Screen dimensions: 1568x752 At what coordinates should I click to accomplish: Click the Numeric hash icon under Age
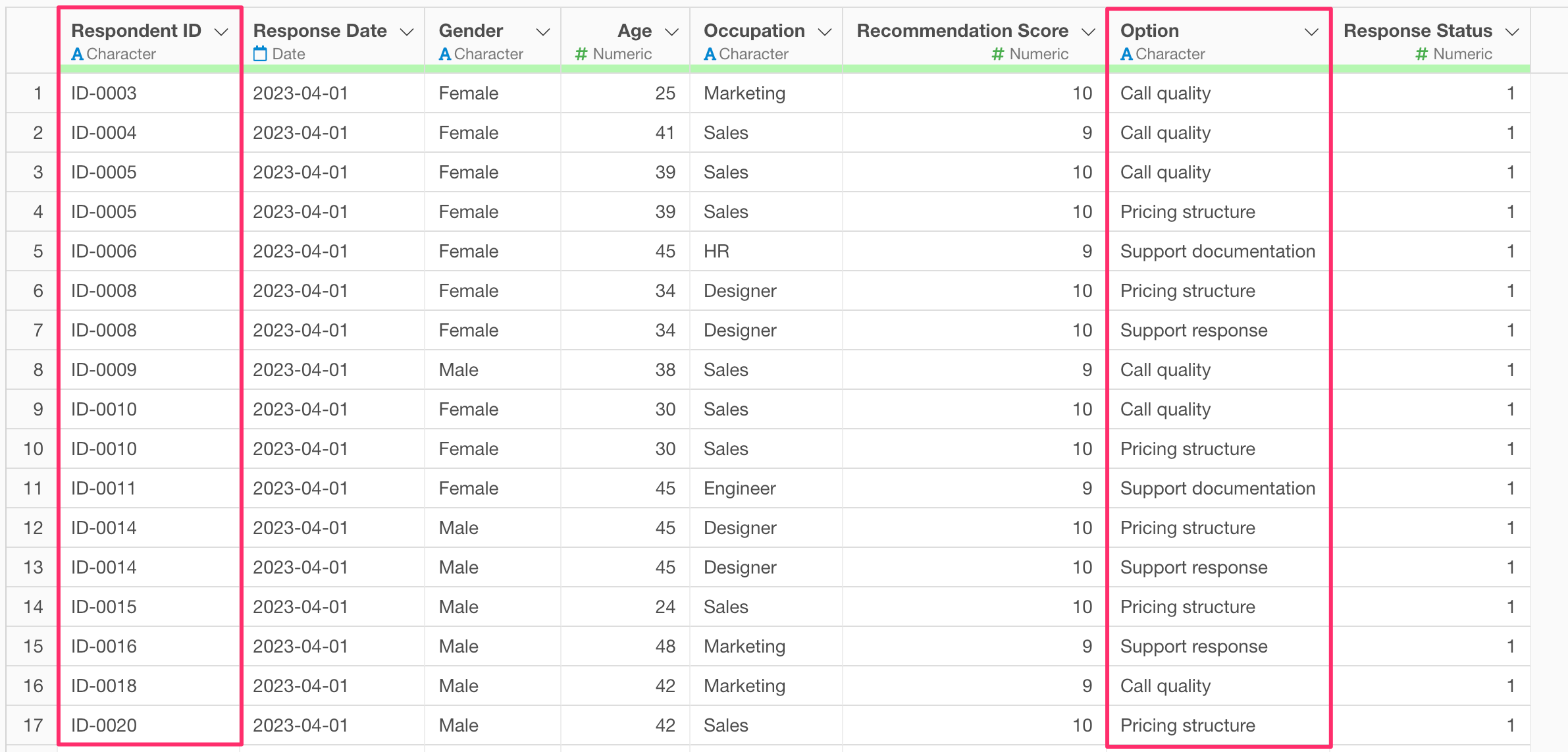tap(581, 54)
